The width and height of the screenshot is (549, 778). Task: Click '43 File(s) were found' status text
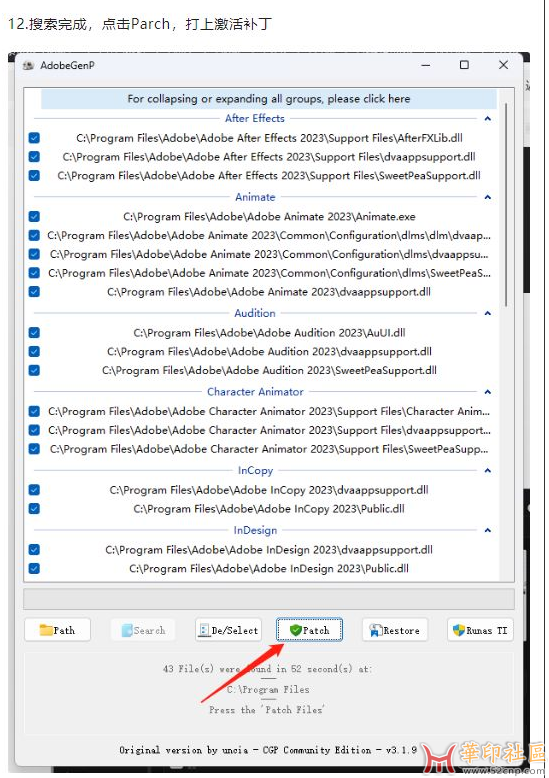pyautogui.click(x=268, y=669)
